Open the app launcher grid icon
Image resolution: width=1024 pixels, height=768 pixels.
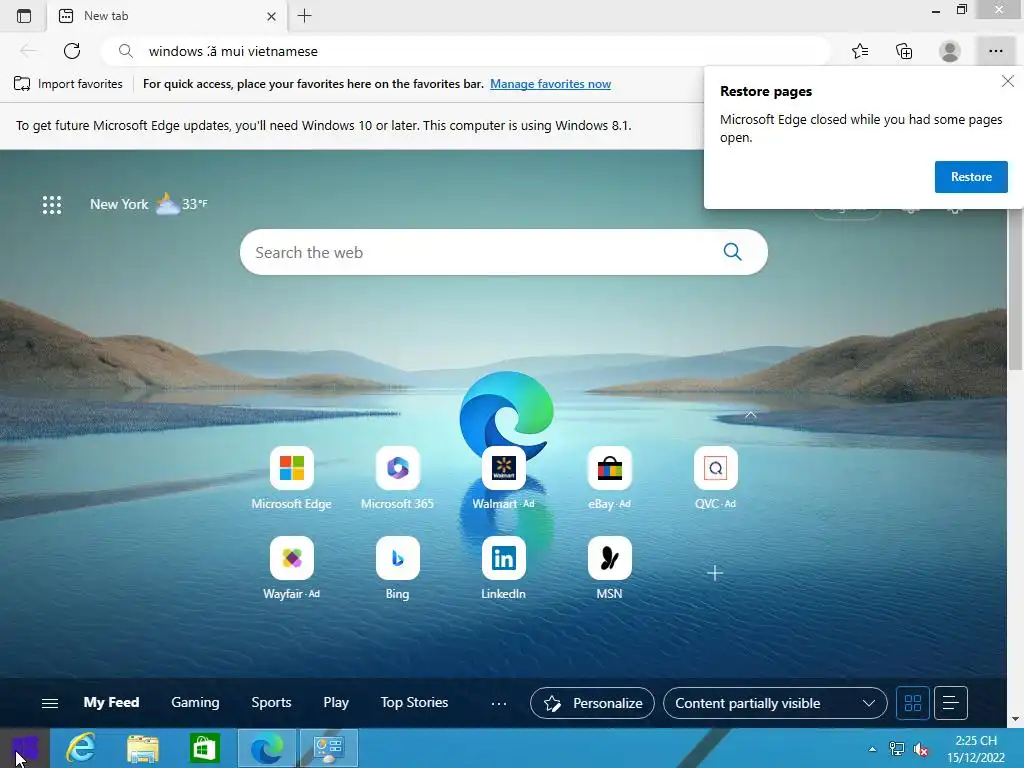52,204
